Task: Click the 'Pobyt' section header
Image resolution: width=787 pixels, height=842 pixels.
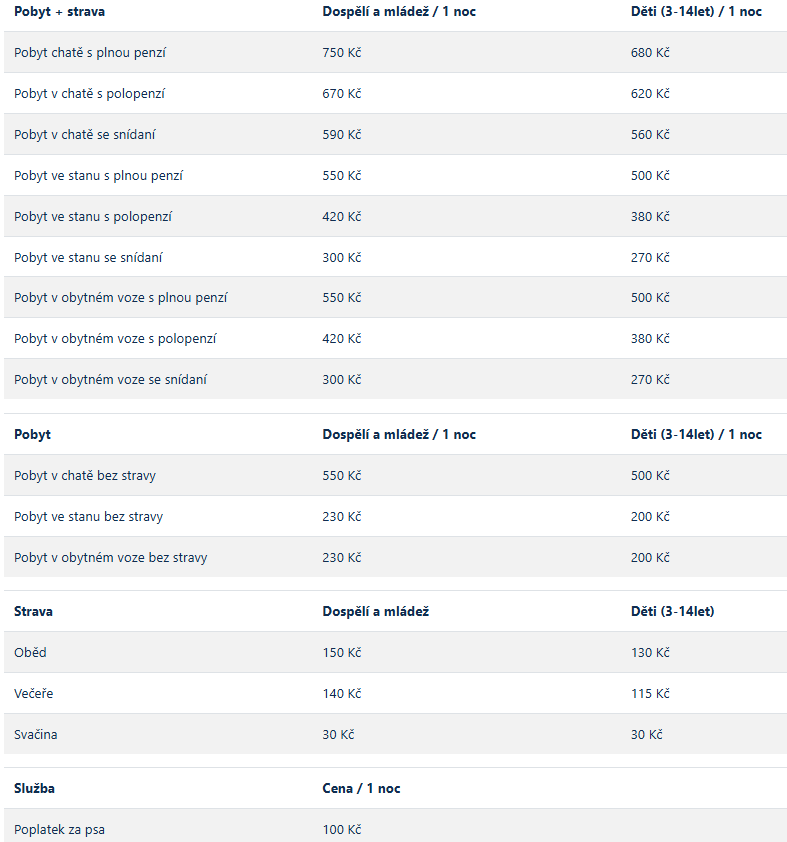Action: coord(32,434)
